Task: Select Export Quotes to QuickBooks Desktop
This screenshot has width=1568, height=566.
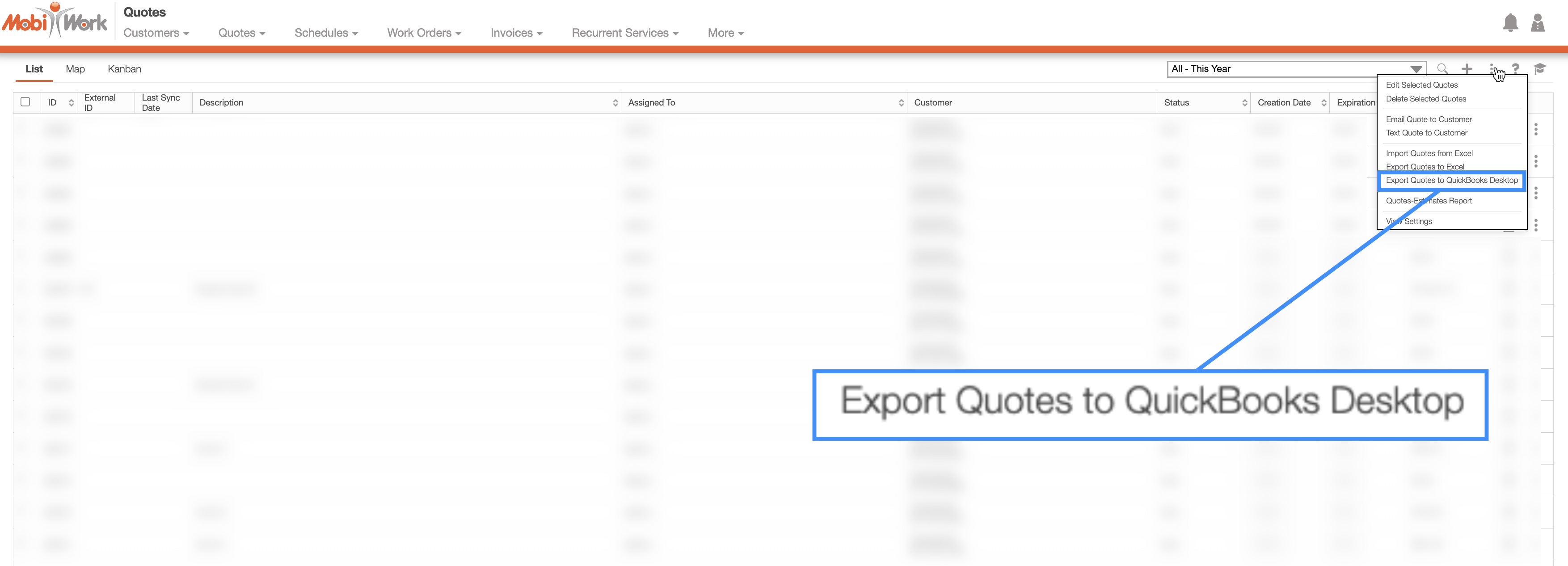Action: (1451, 180)
